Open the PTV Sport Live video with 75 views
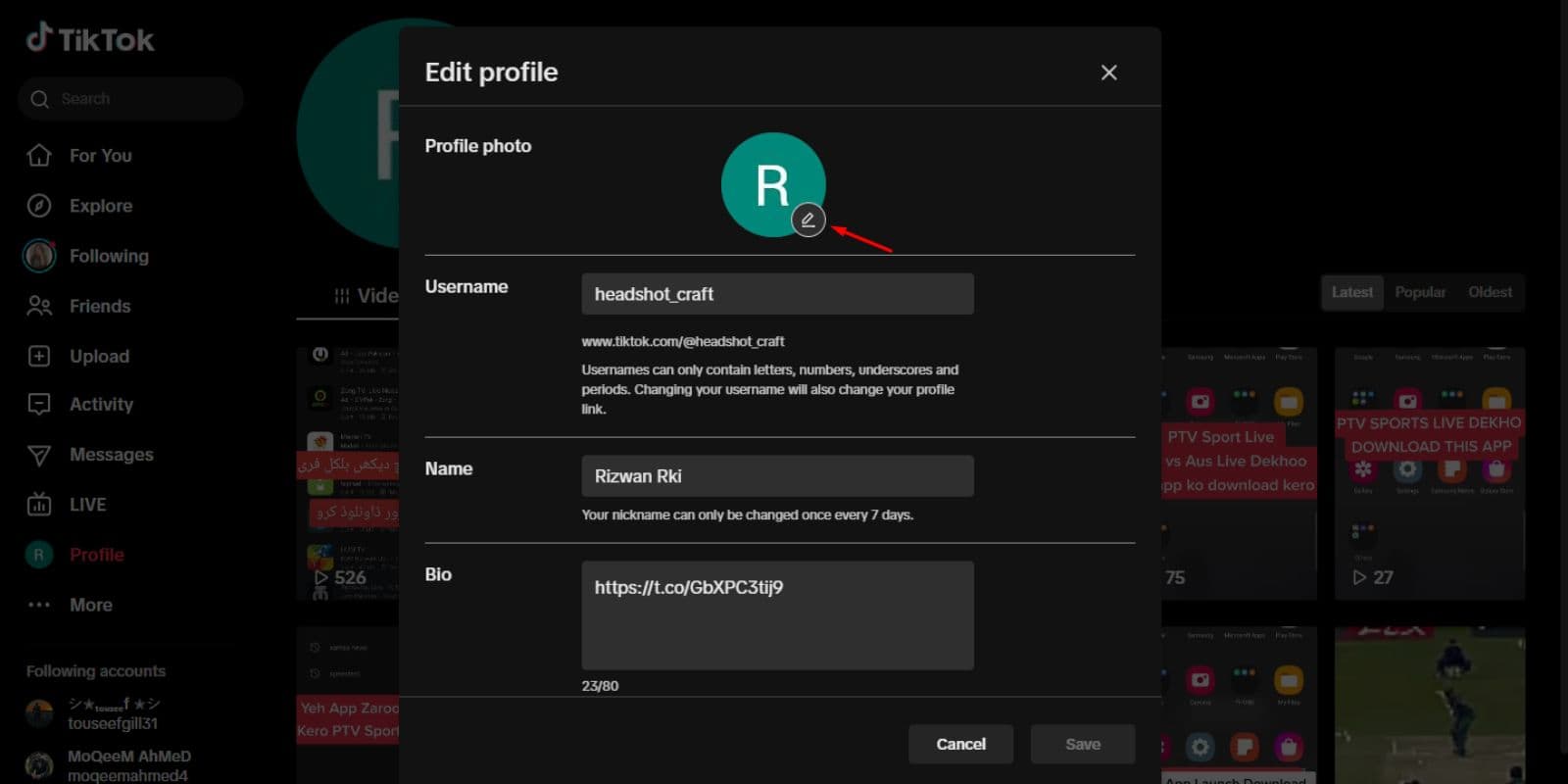The image size is (1568, 784). (1240, 473)
